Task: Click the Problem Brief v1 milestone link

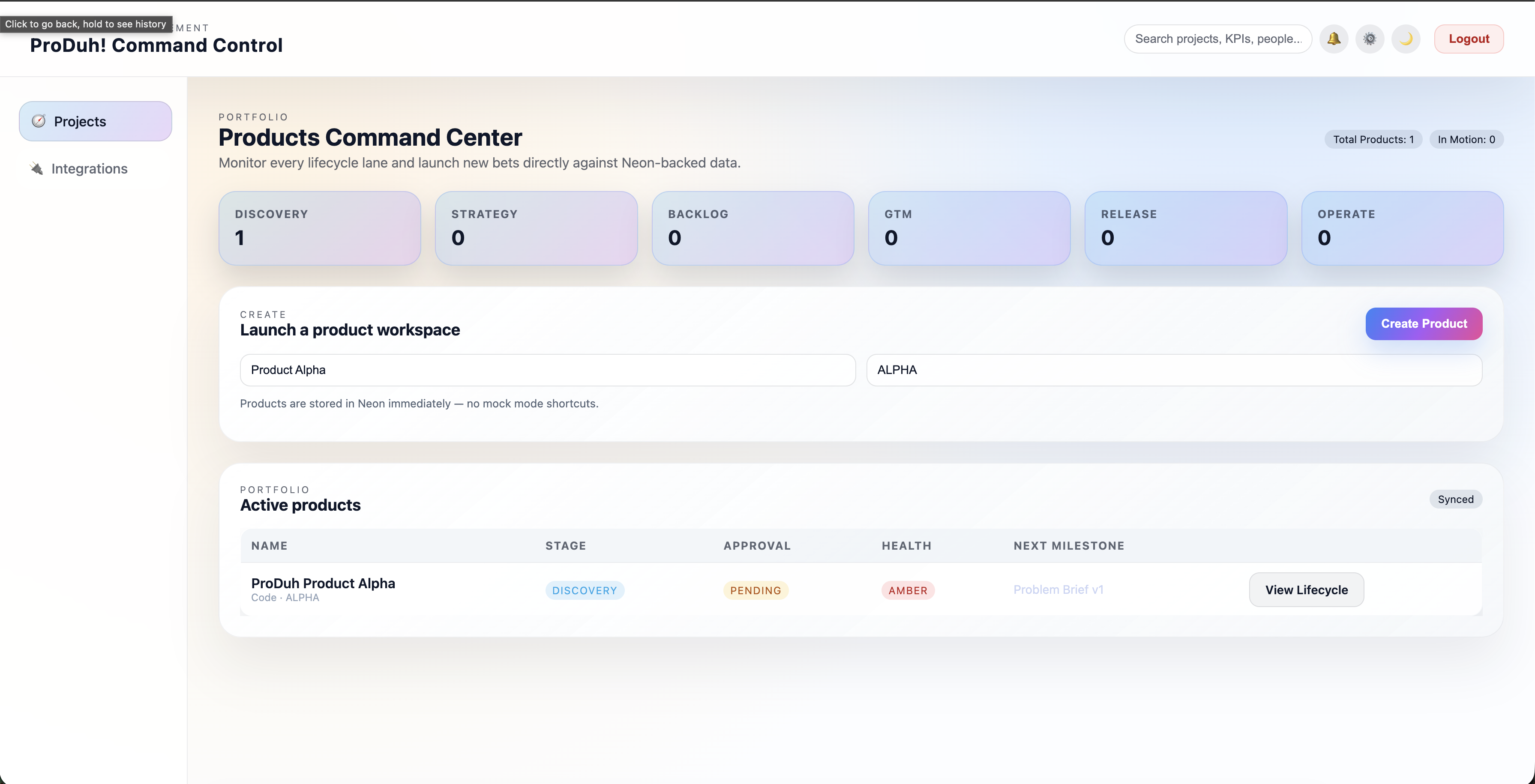Action: point(1058,590)
